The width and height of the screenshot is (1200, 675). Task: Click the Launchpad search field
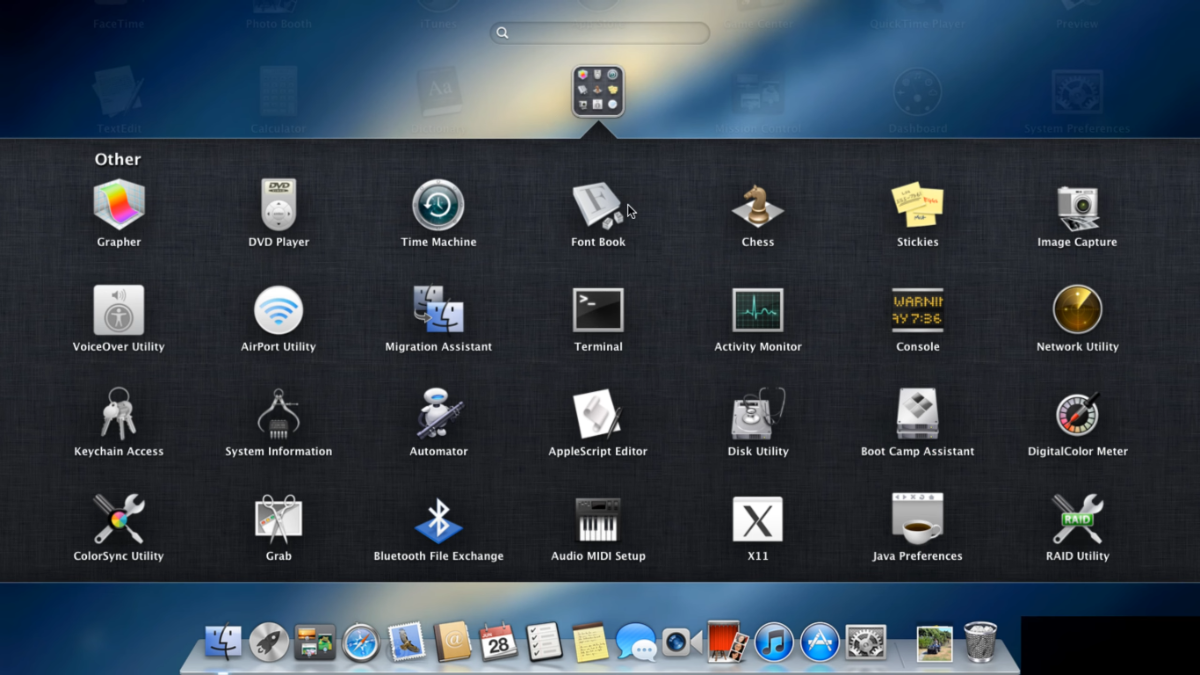coord(600,33)
